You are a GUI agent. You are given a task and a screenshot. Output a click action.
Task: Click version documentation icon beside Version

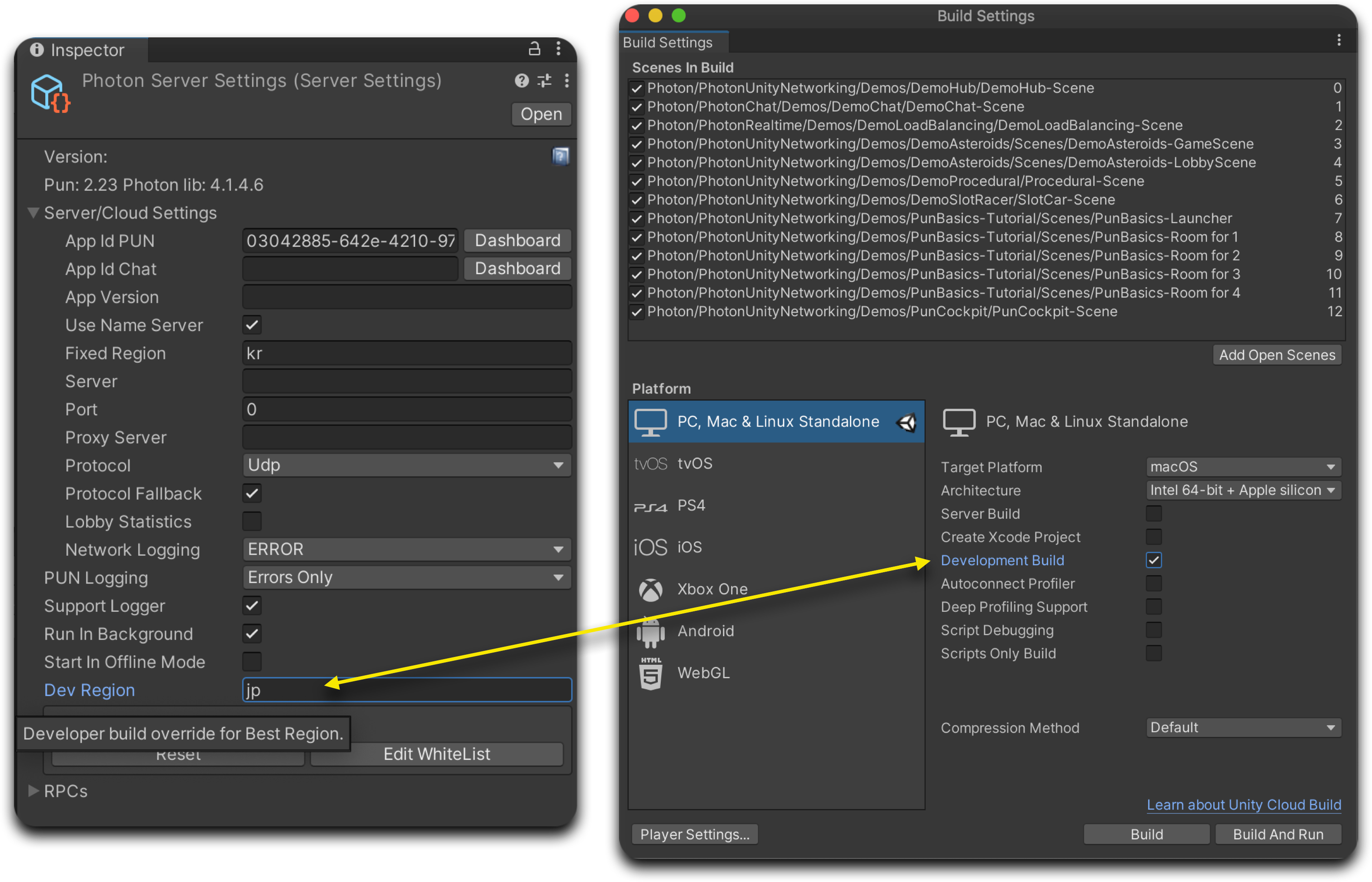click(560, 156)
